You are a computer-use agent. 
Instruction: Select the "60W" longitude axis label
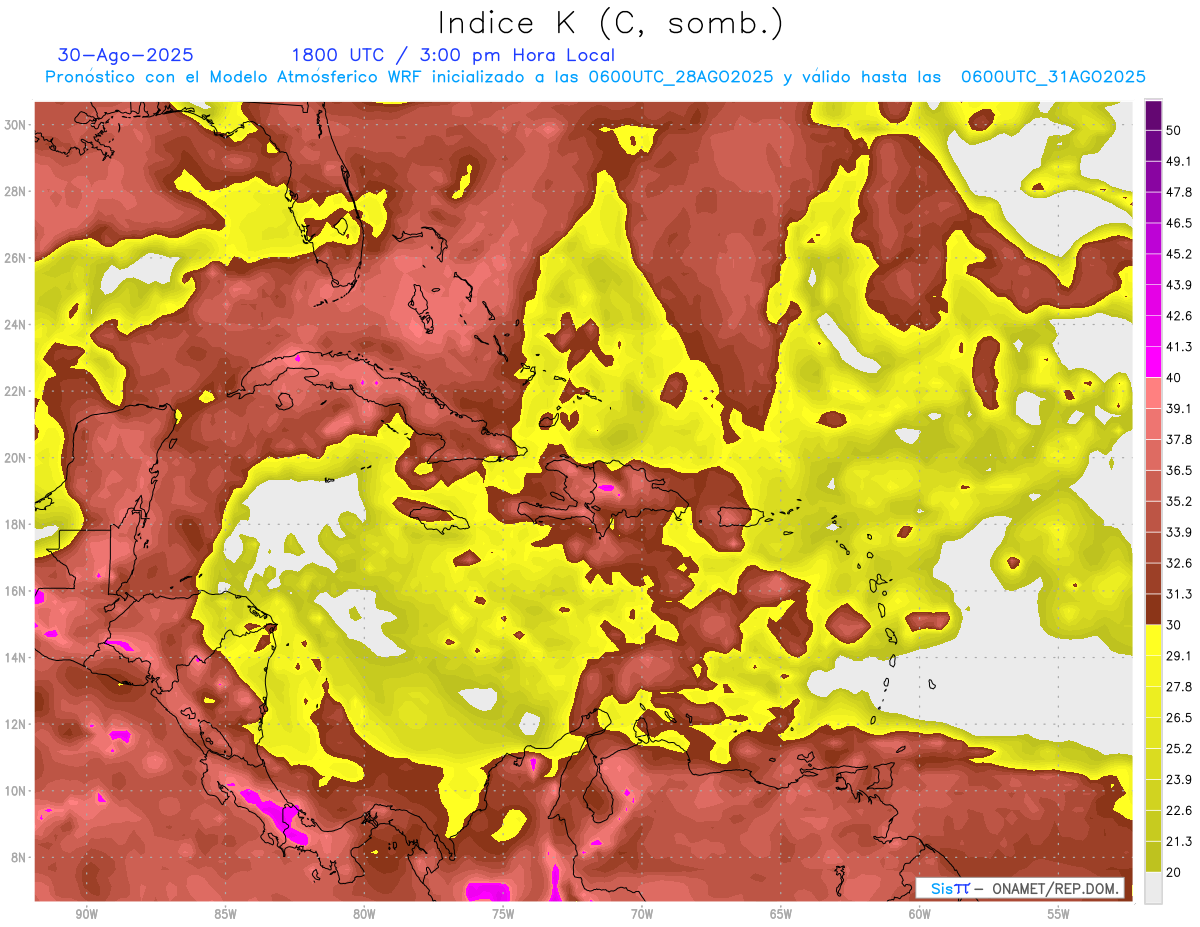(920, 915)
